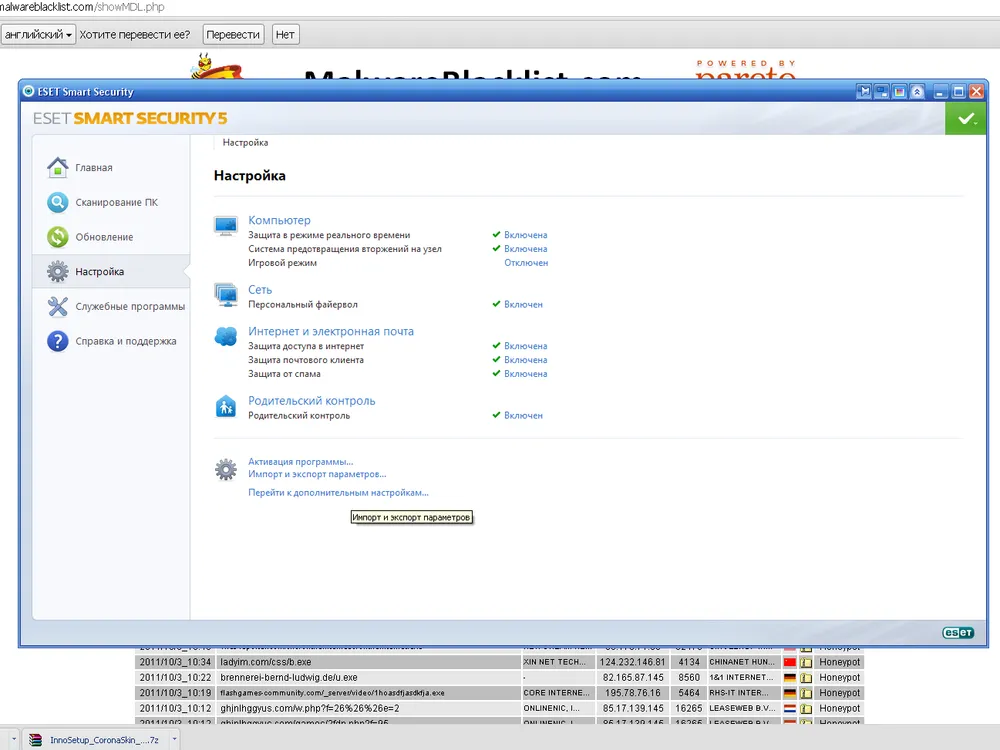Click the Активация программы link

click(300, 462)
